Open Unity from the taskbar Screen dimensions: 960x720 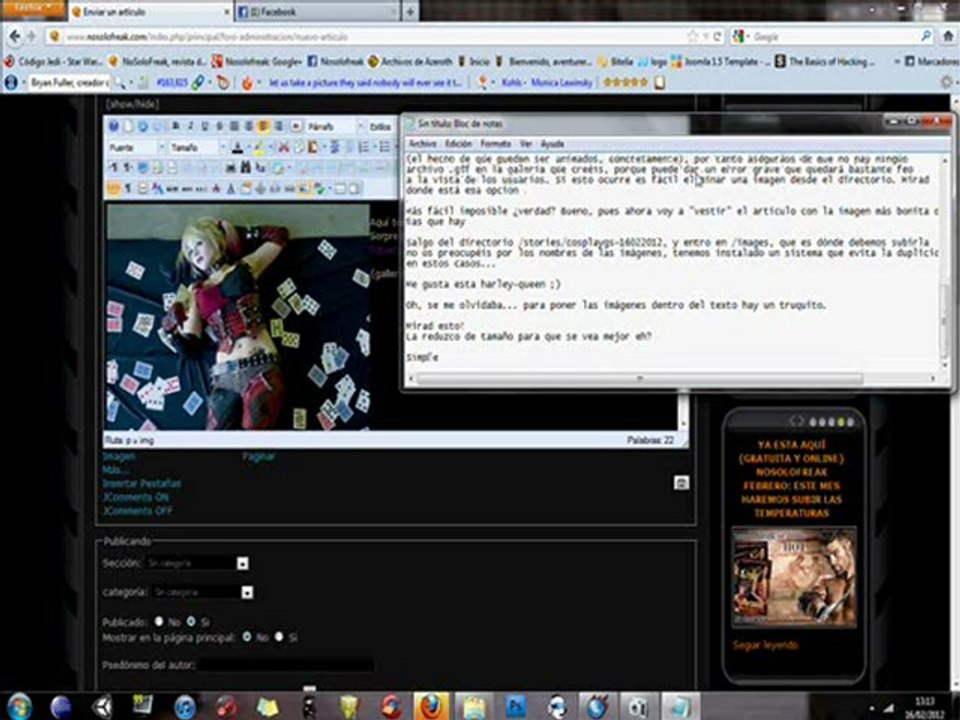pos(102,707)
